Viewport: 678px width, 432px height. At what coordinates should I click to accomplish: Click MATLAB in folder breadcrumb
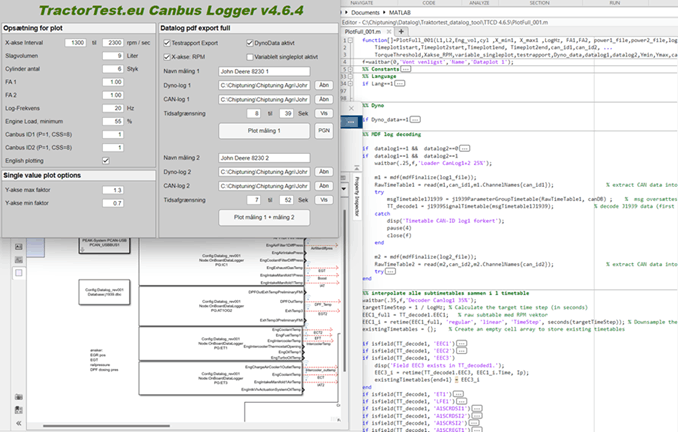400,13
